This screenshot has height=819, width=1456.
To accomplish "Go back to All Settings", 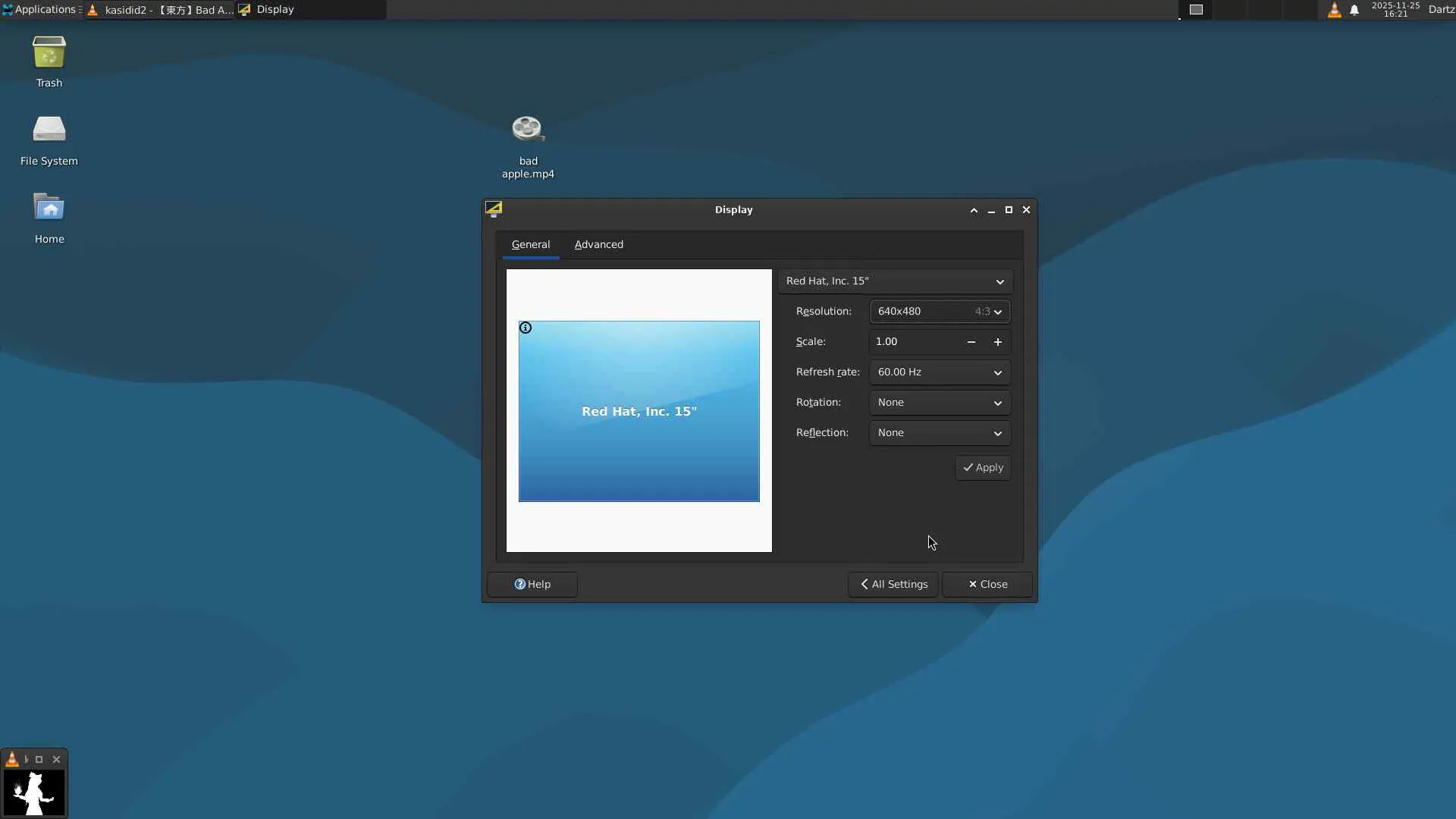I will (x=893, y=584).
